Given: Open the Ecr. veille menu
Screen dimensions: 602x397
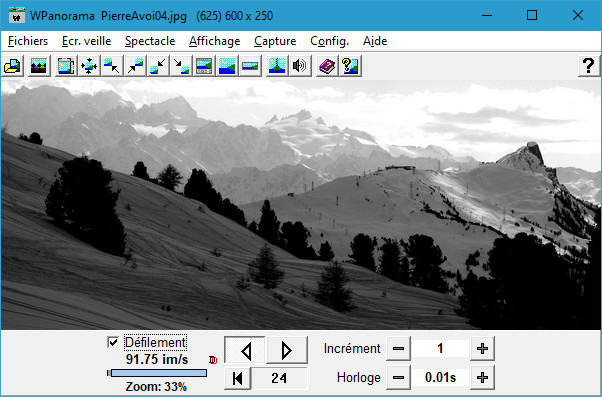Looking at the screenshot, I should pos(87,41).
